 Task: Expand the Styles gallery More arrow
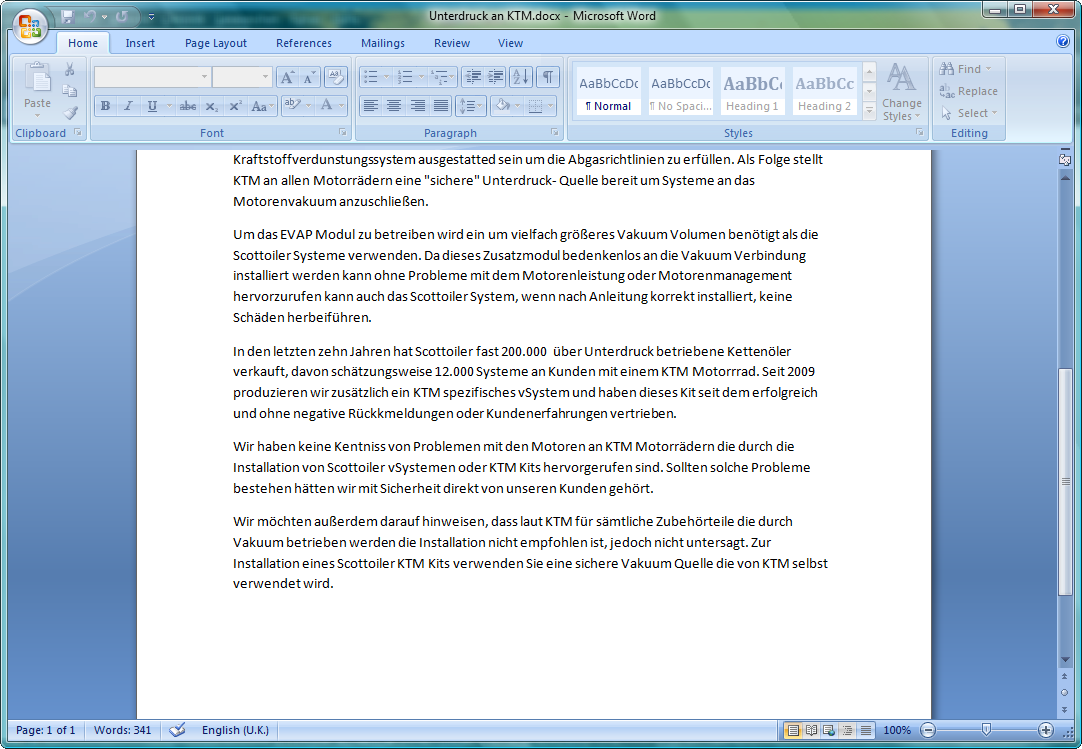click(x=869, y=113)
